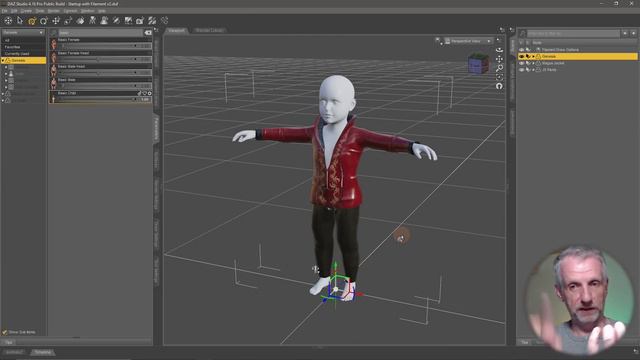Select the All filter in left panel
Viewport: 640px width, 360px height.
click(23, 40)
